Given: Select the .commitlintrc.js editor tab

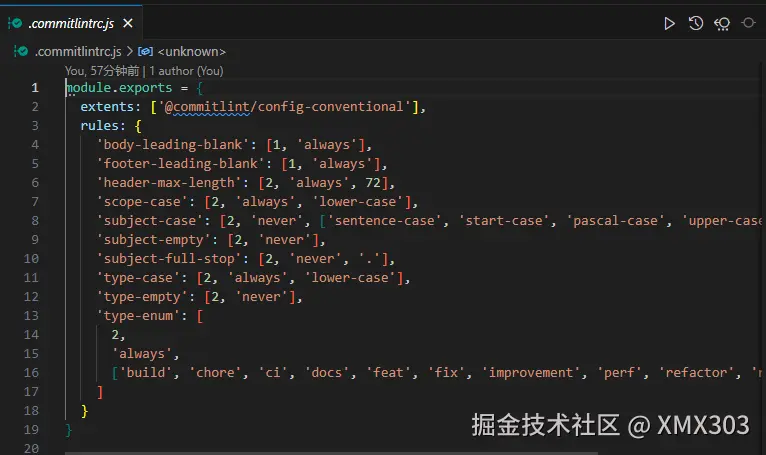Looking at the screenshot, I should 71,23.
